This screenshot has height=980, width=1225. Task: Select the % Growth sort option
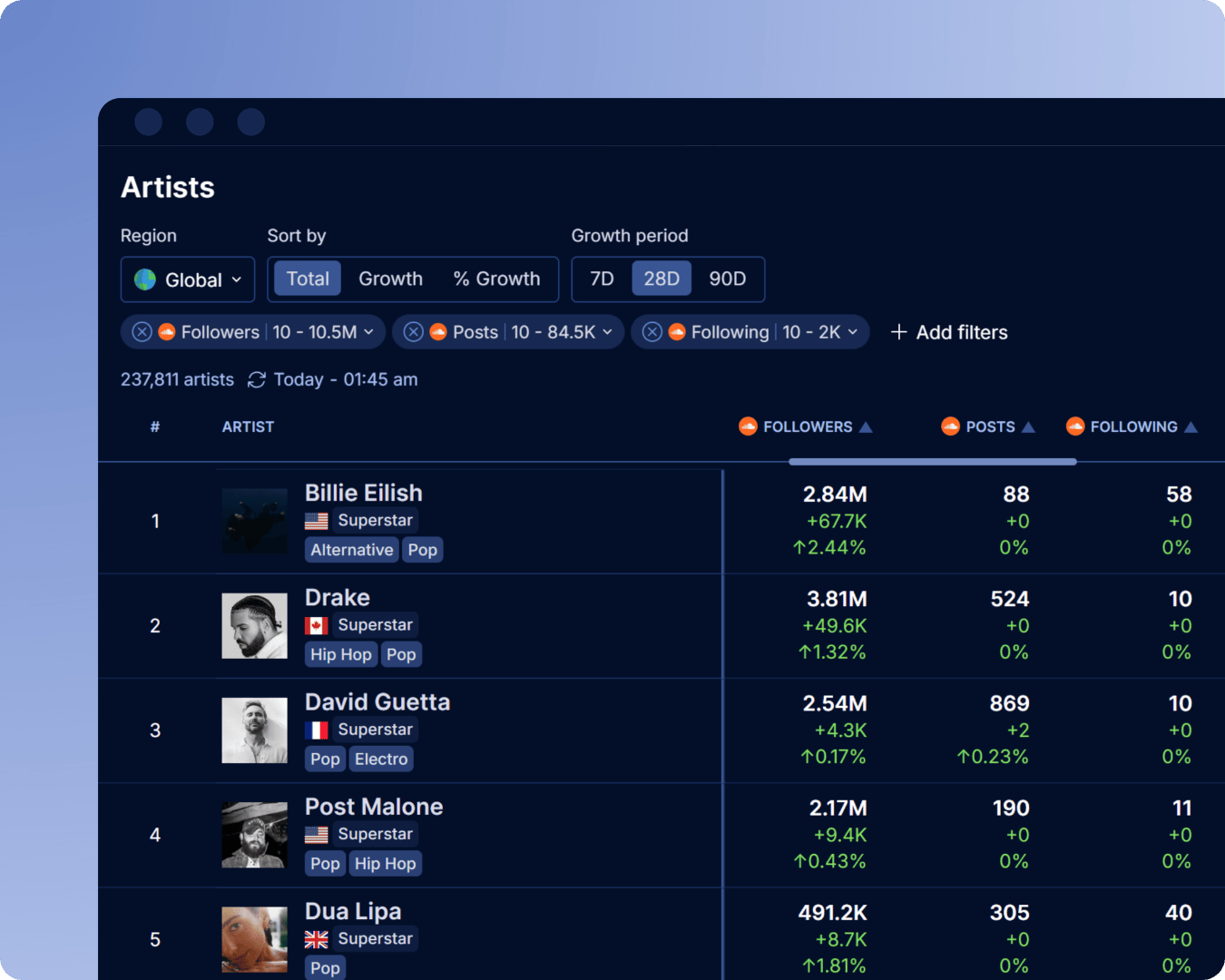496,279
